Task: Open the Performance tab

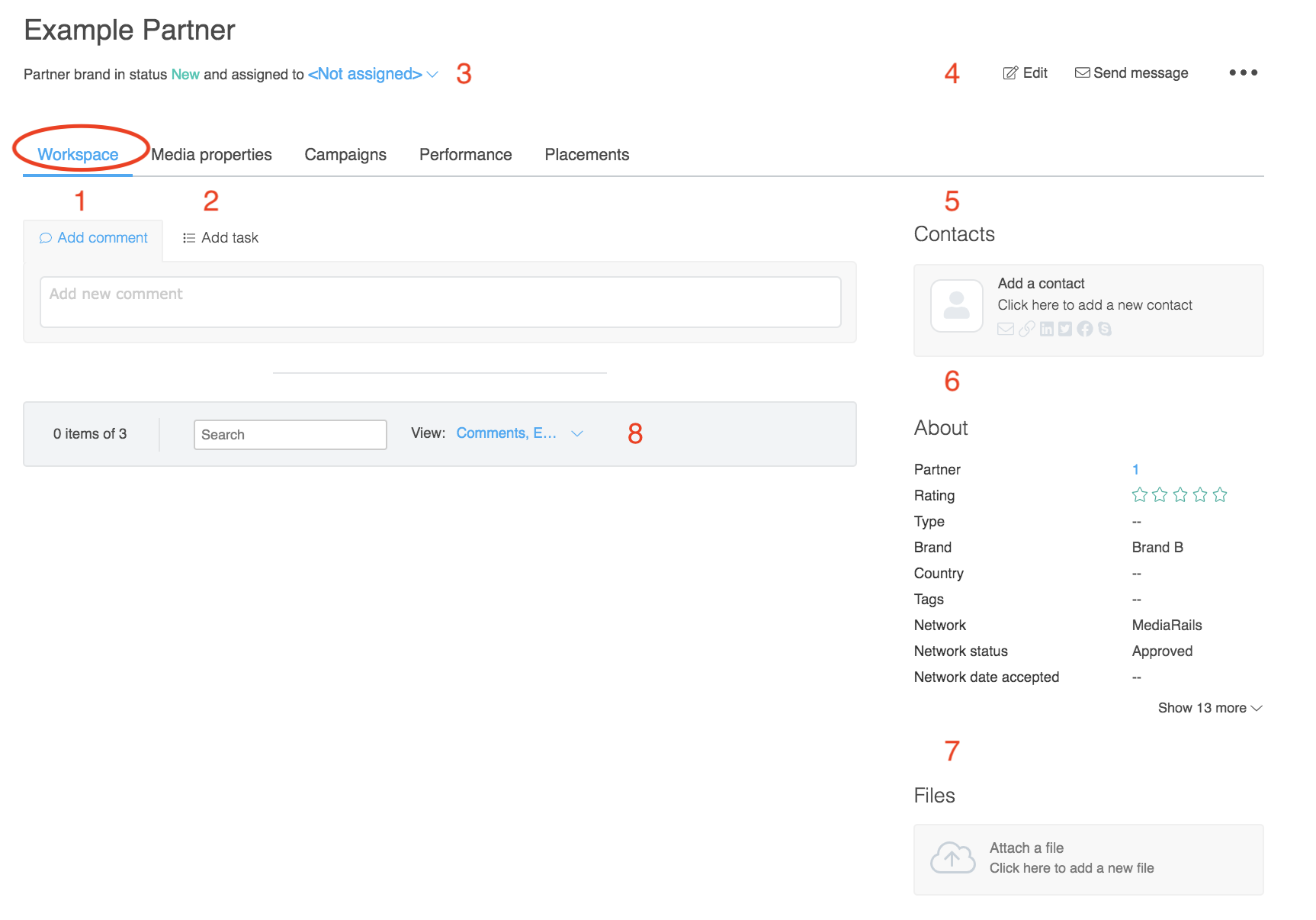Action: pyautogui.click(x=465, y=155)
